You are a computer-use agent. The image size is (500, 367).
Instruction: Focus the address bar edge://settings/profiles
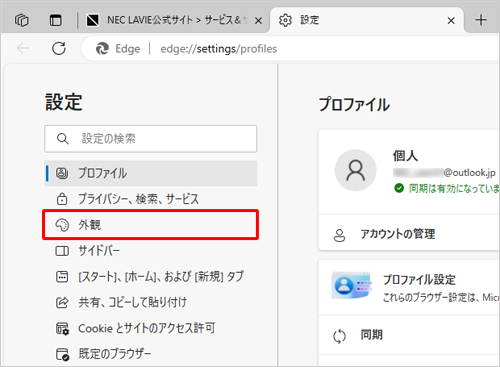click(218, 49)
